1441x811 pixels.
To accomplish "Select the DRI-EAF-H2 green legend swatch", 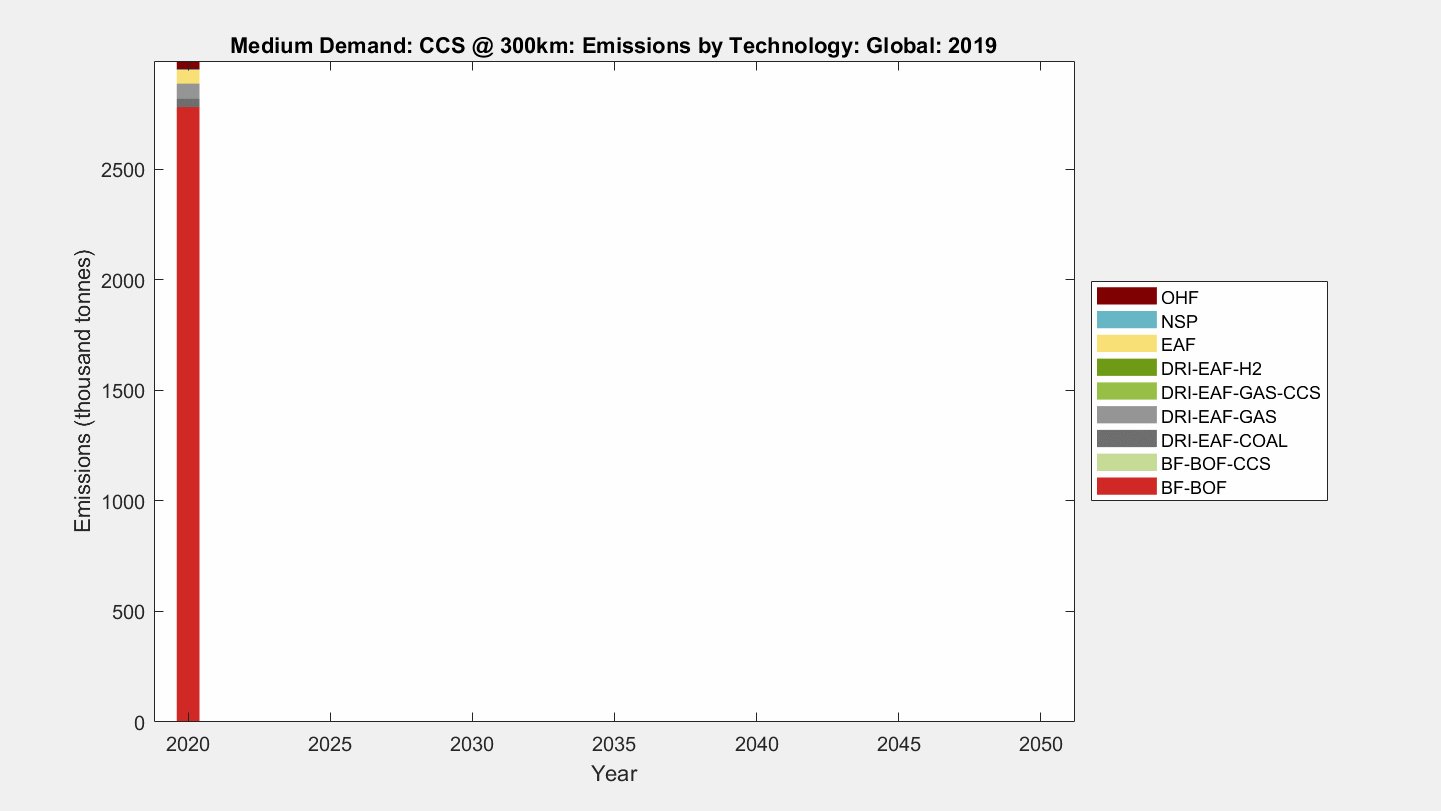I will point(1126,369).
